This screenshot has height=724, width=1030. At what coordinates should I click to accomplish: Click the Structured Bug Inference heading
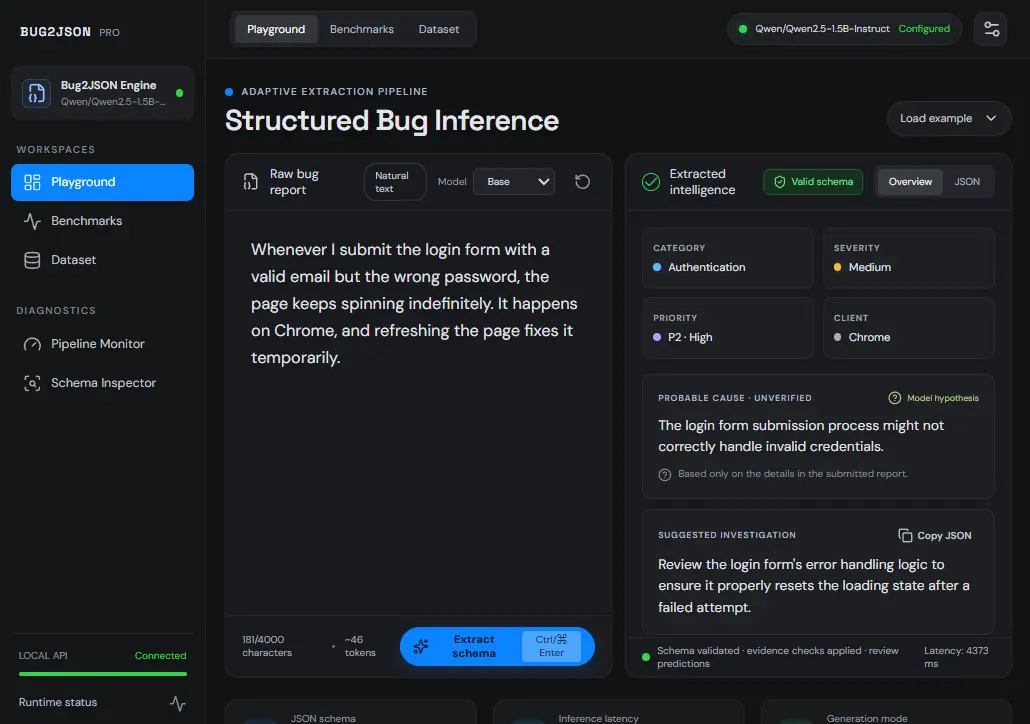coord(392,121)
